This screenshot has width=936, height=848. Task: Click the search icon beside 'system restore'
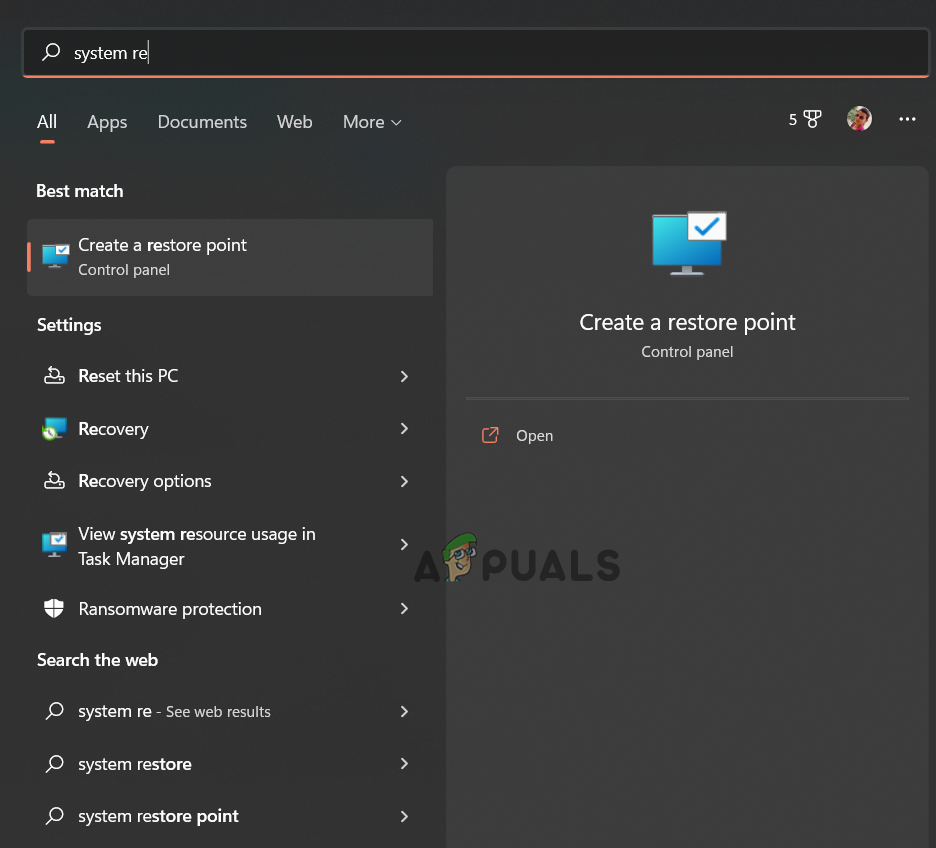pos(55,763)
